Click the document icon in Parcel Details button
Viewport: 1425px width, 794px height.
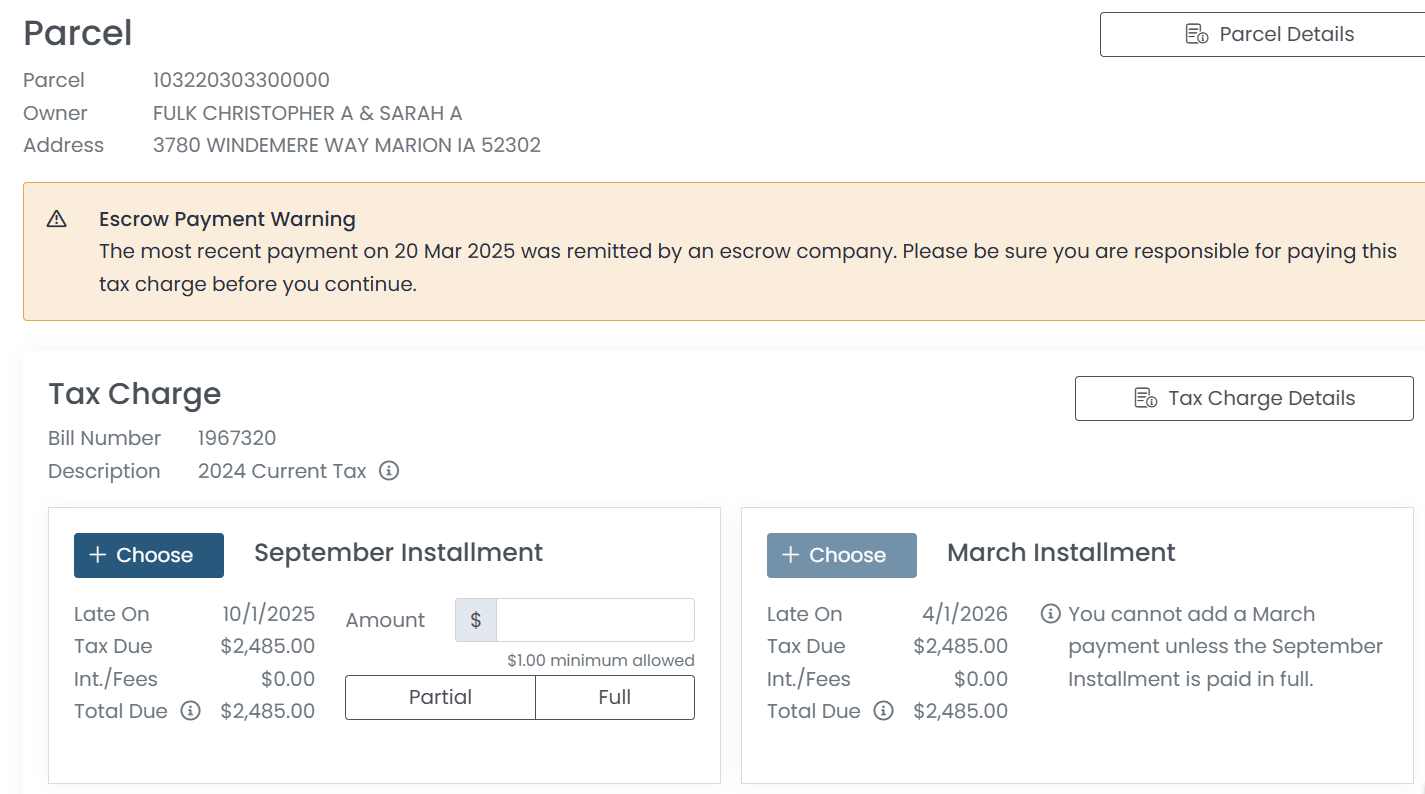pos(1196,34)
